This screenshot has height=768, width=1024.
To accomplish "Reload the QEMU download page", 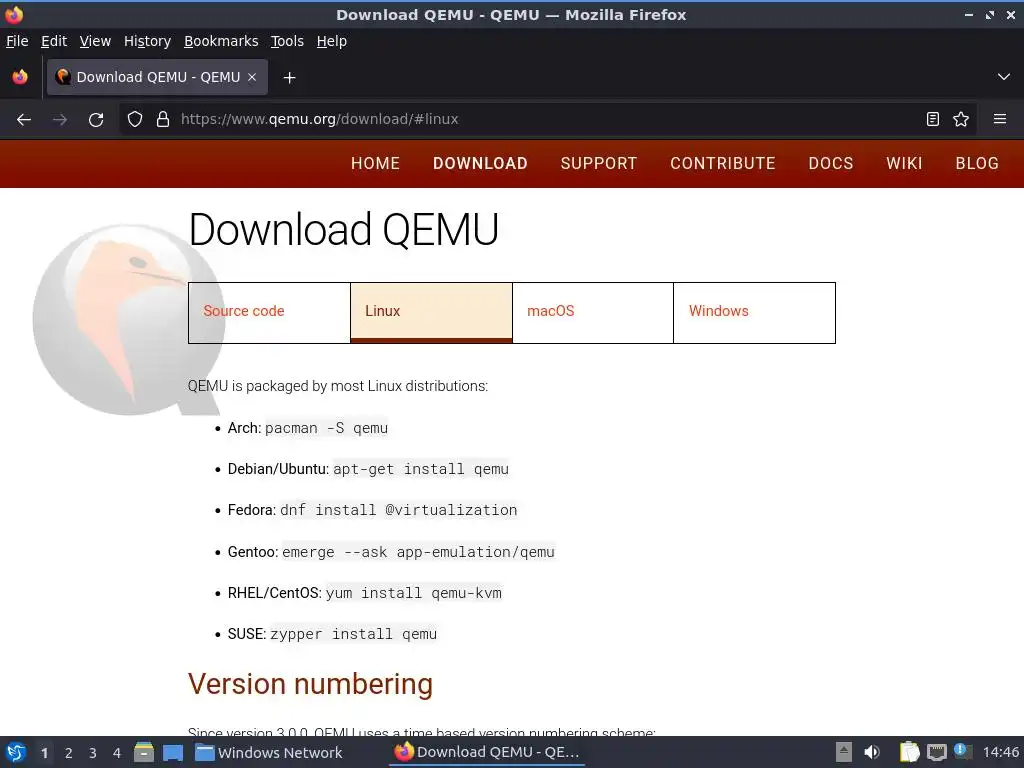I will [x=96, y=120].
